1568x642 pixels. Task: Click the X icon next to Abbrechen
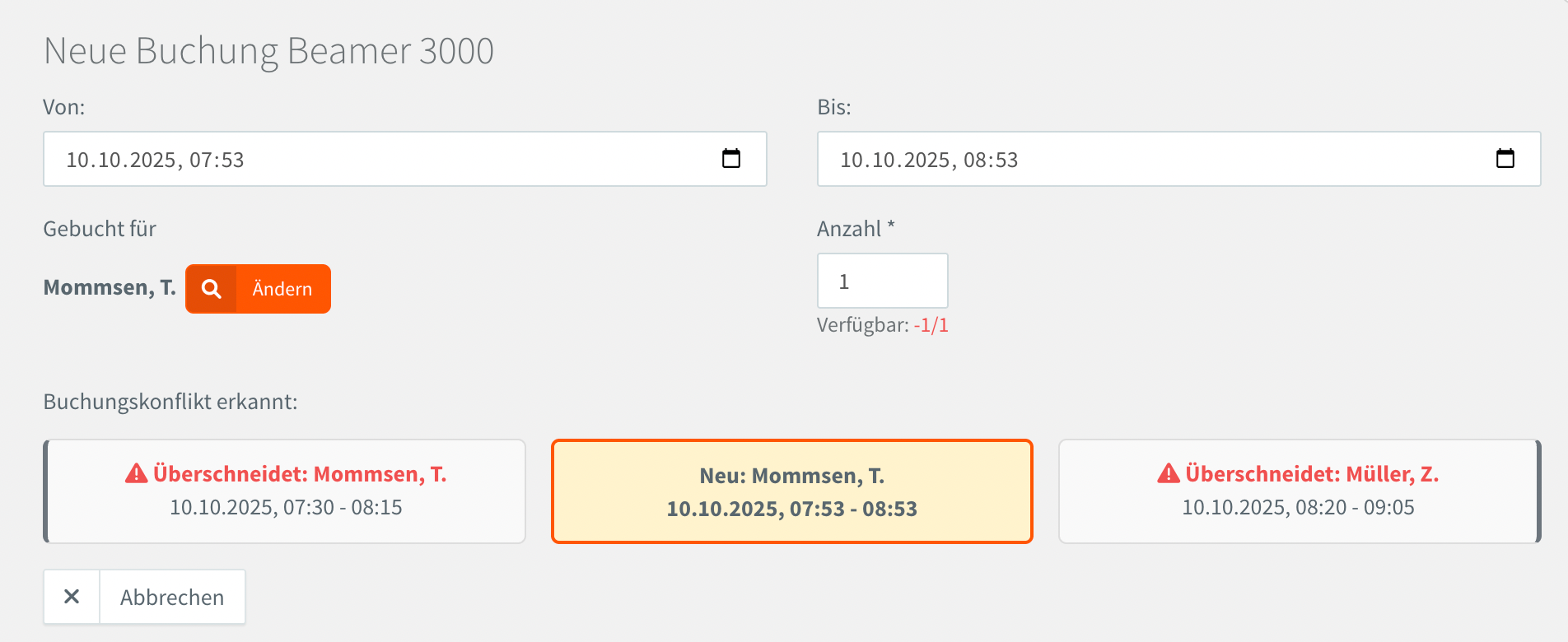(72, 597)
